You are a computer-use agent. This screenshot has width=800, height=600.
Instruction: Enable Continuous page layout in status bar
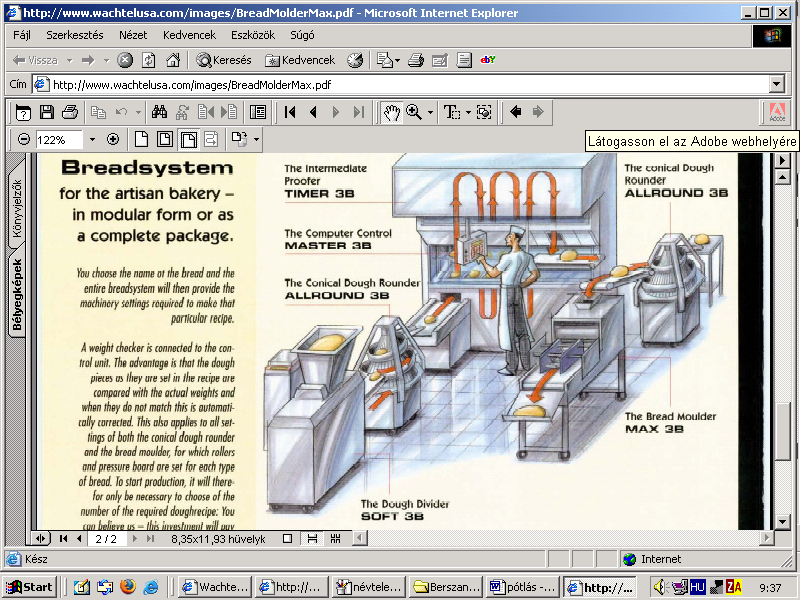312,538
